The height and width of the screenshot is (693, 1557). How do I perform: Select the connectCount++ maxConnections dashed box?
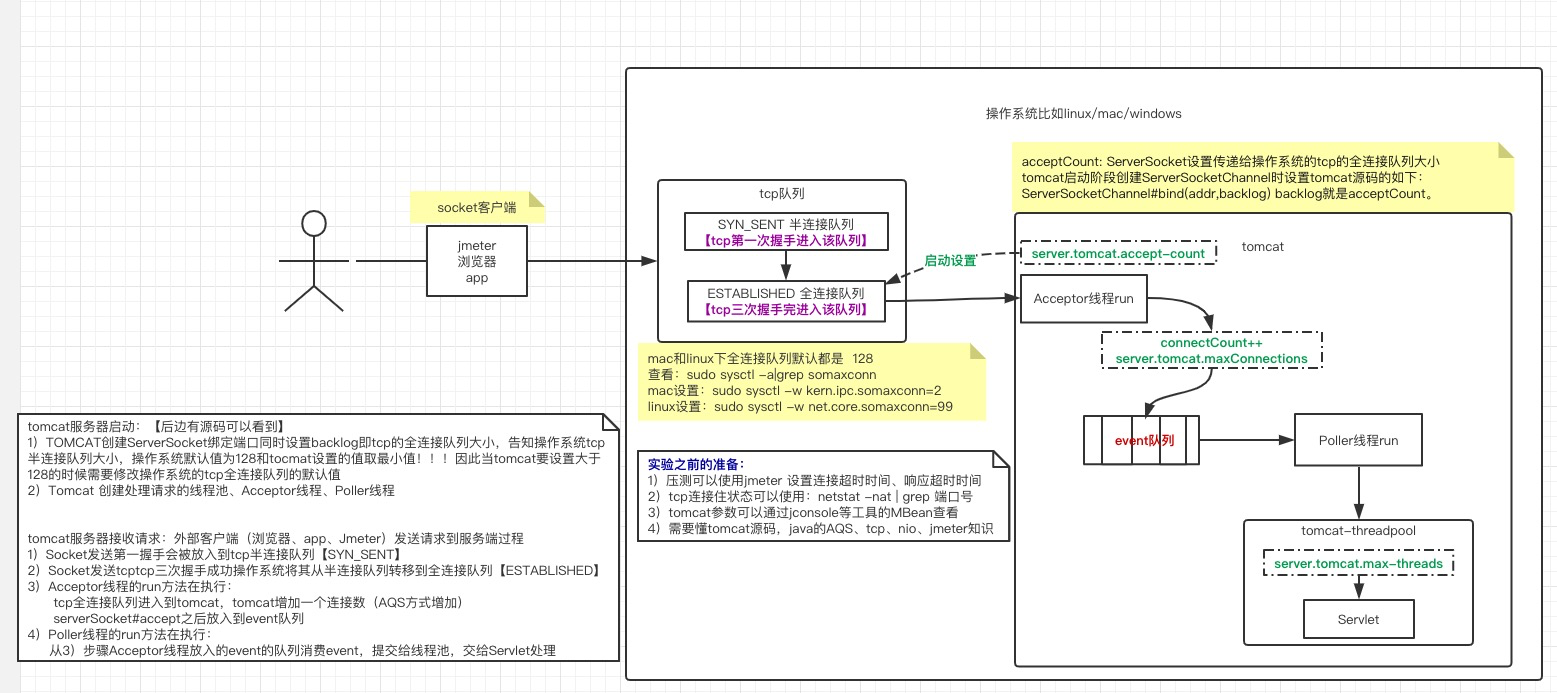coord(1212,351)
